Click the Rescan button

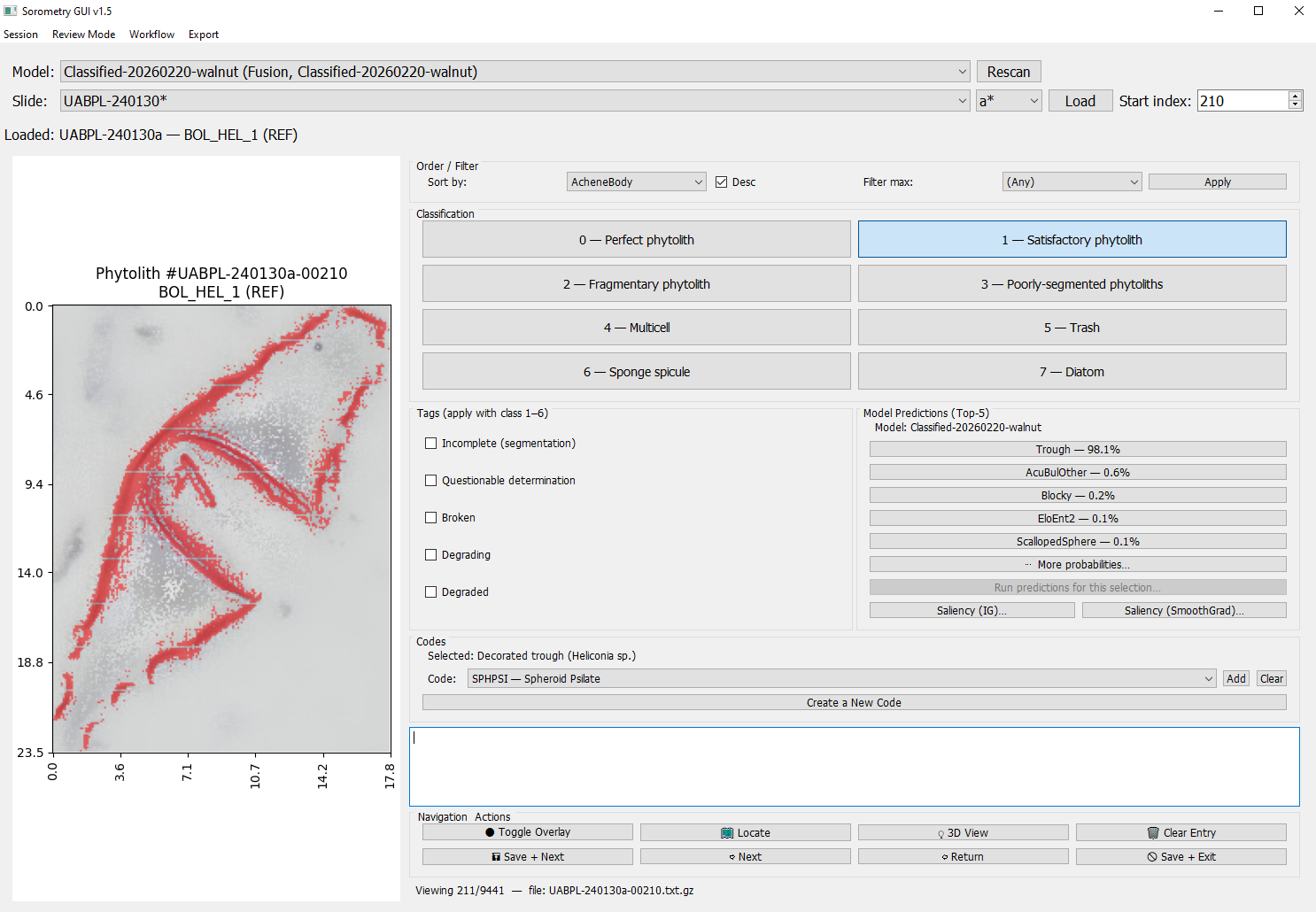coord(1008,72)
